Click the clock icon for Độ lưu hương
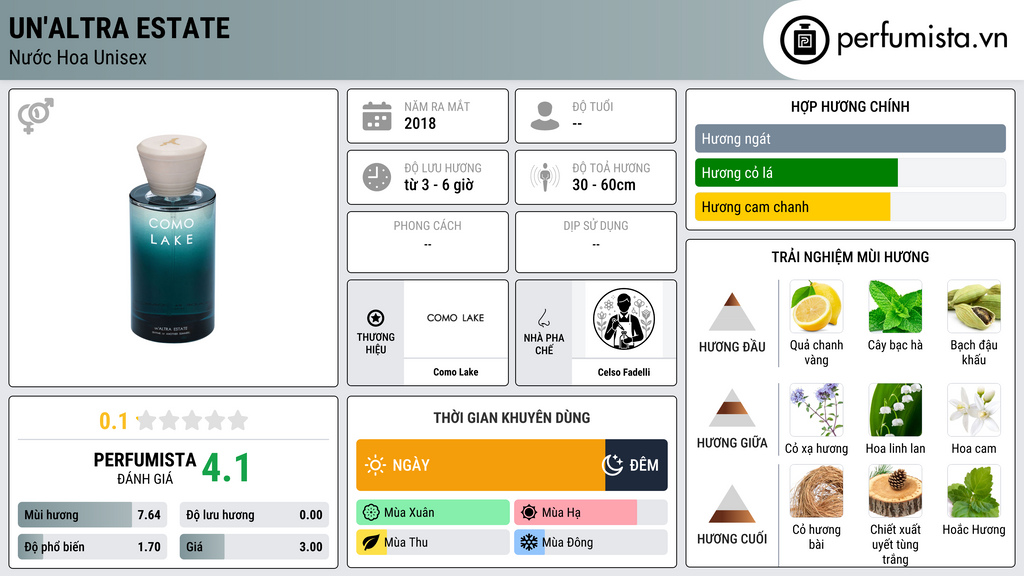1024x576 pixels. [377, 177]
